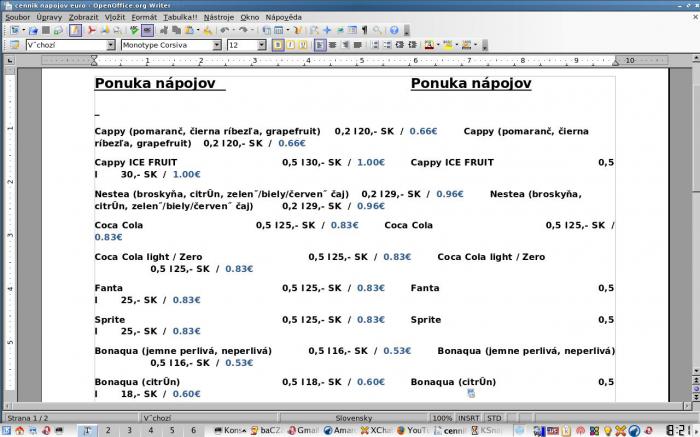Screen dimensions: 700x437
Task: Run the Spellcheck icon
Action: point(134,30)
